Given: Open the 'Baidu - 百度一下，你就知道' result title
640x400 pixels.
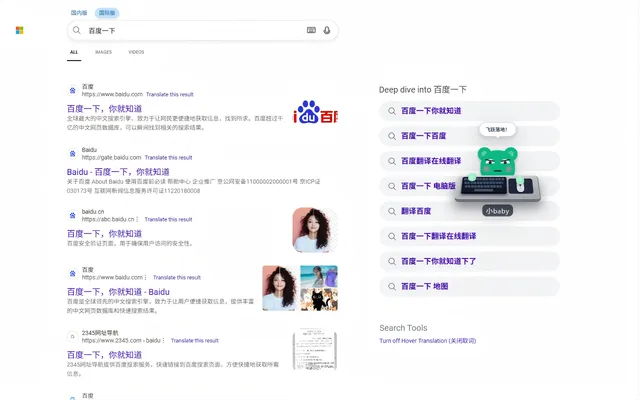Looking at the screenshot, I should (x=118, y=172).
